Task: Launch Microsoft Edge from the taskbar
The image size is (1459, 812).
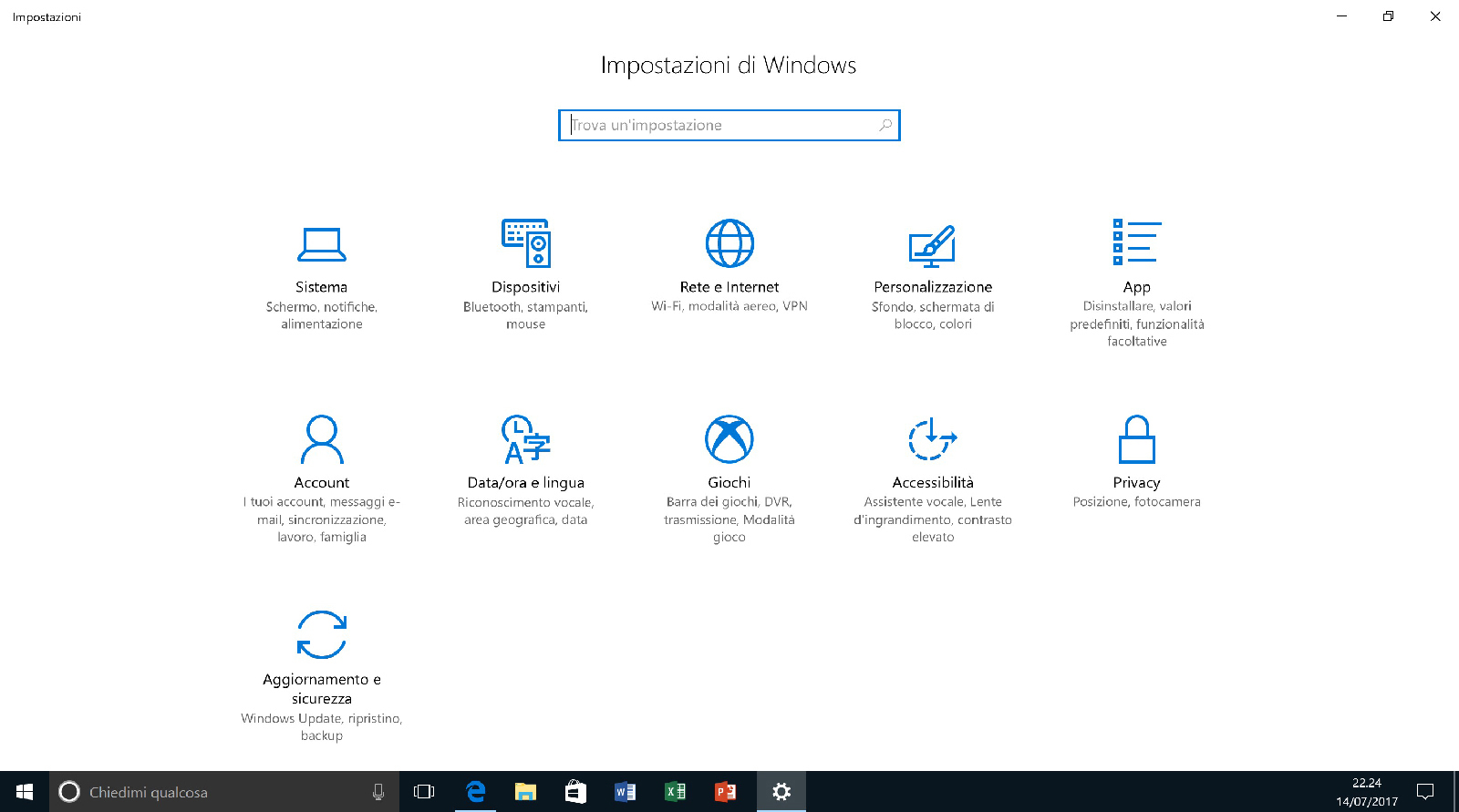Action: (x=476, y=792)
